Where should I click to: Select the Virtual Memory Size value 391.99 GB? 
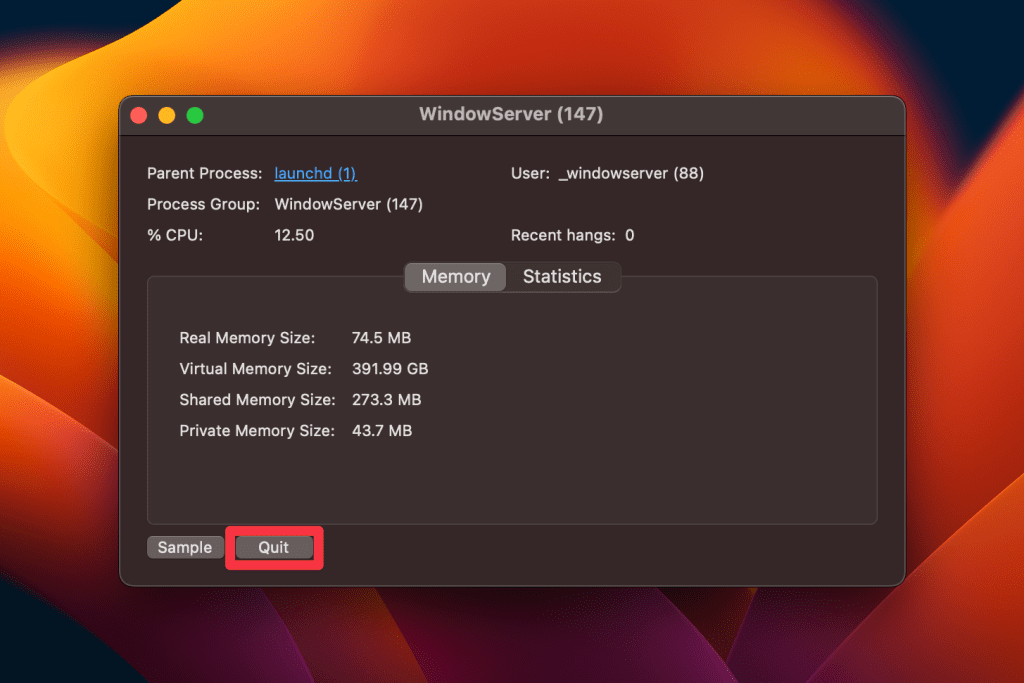click(390, 369)
